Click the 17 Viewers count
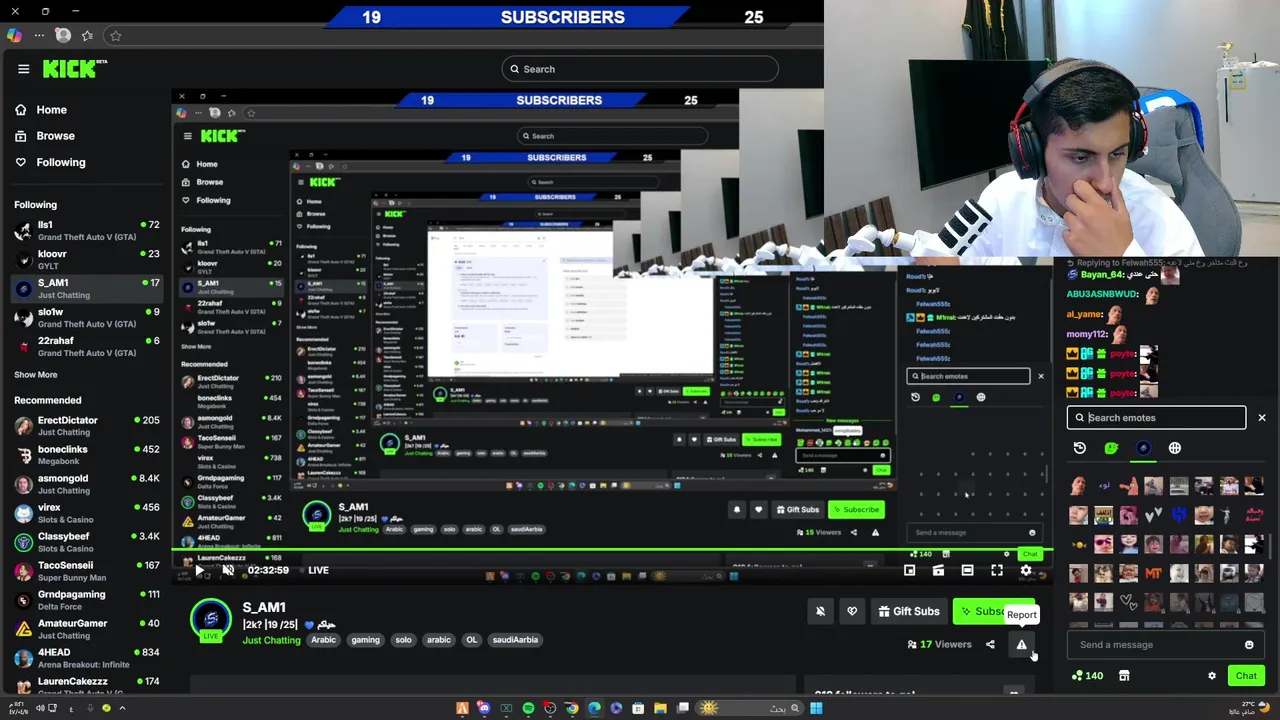Viewport: 1280px width, 720px height. 939,645
